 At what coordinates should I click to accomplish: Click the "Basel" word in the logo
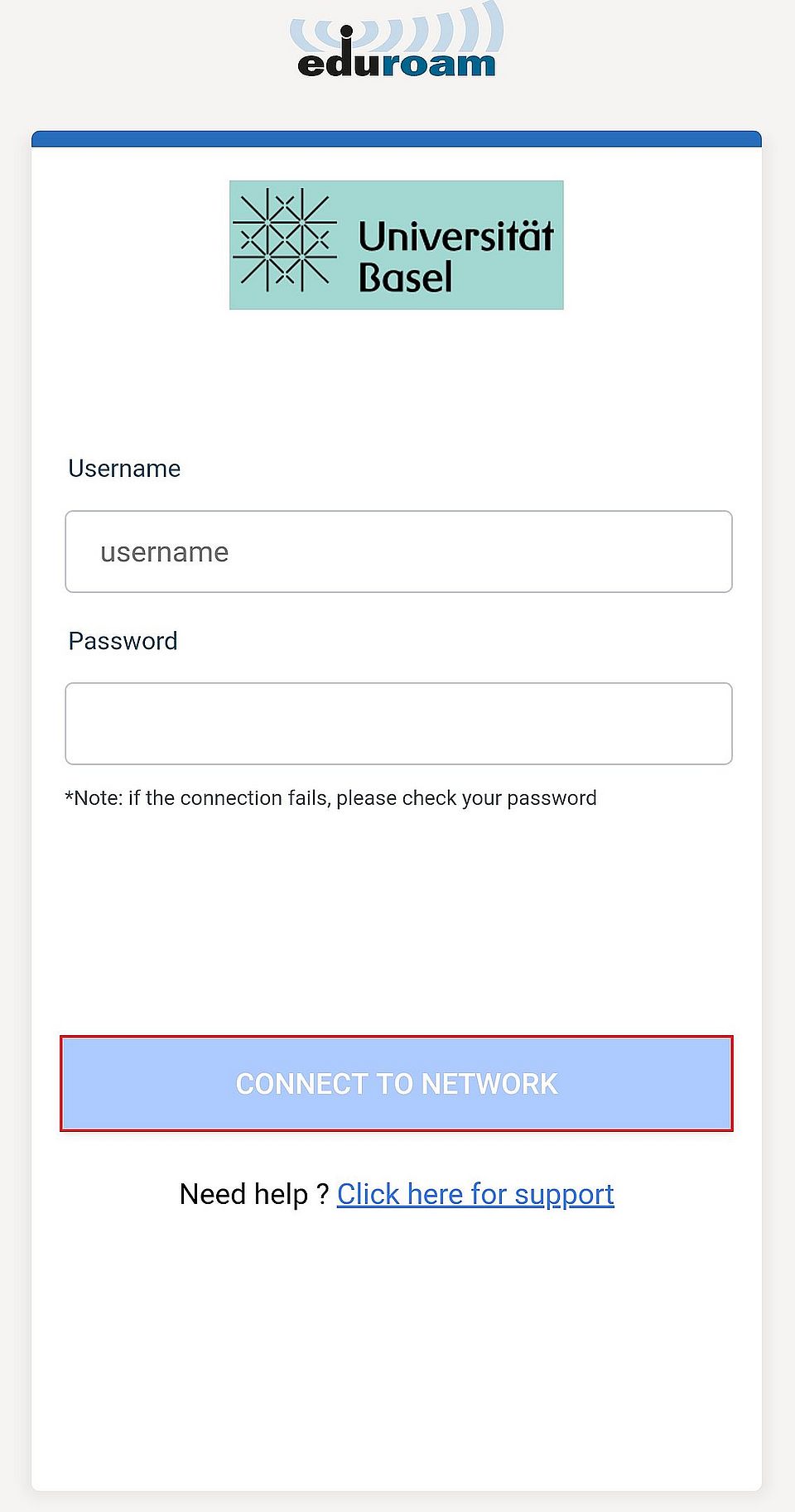point(406,277)
